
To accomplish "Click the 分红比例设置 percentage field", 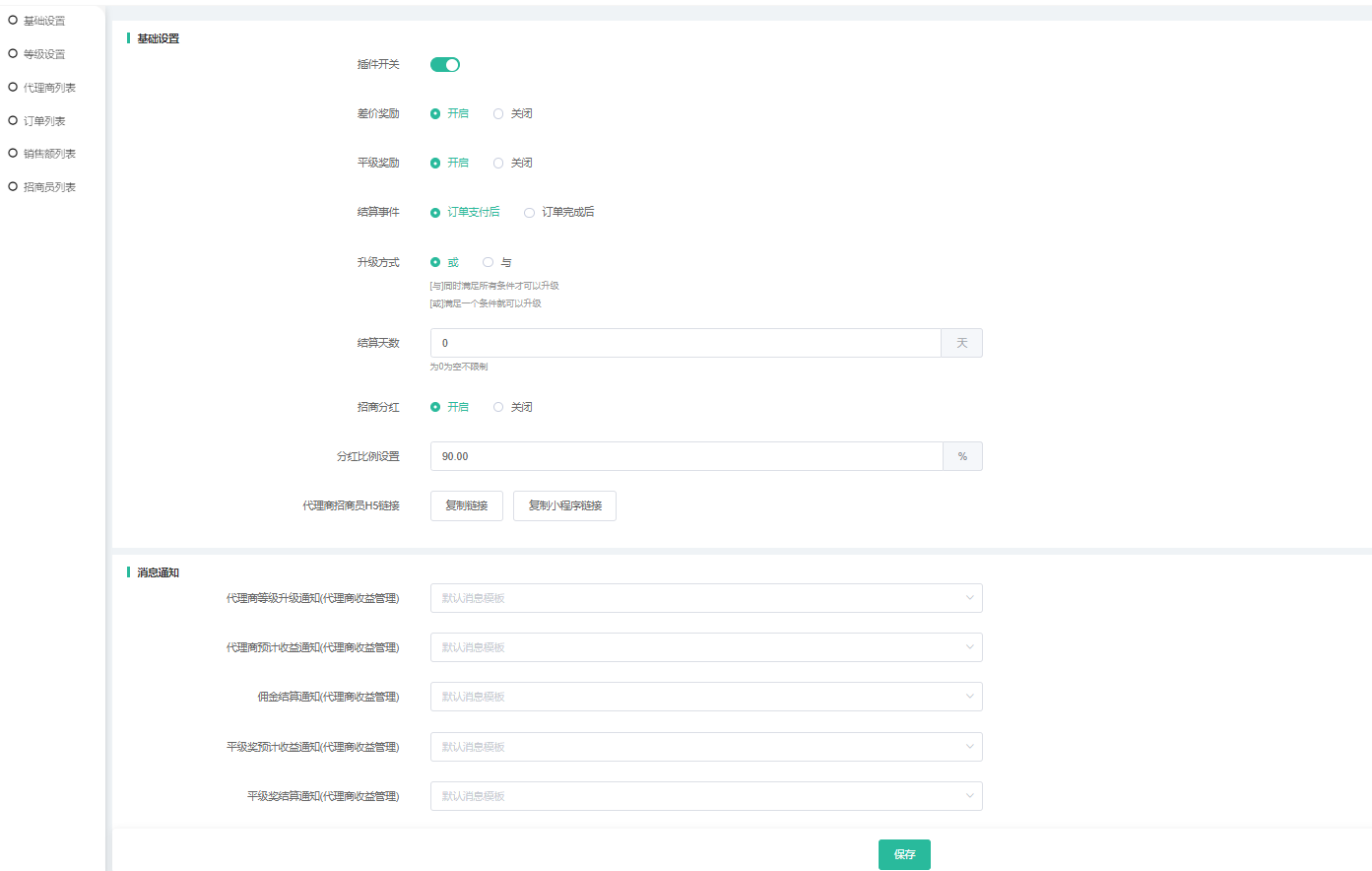I will pos(686,456).
